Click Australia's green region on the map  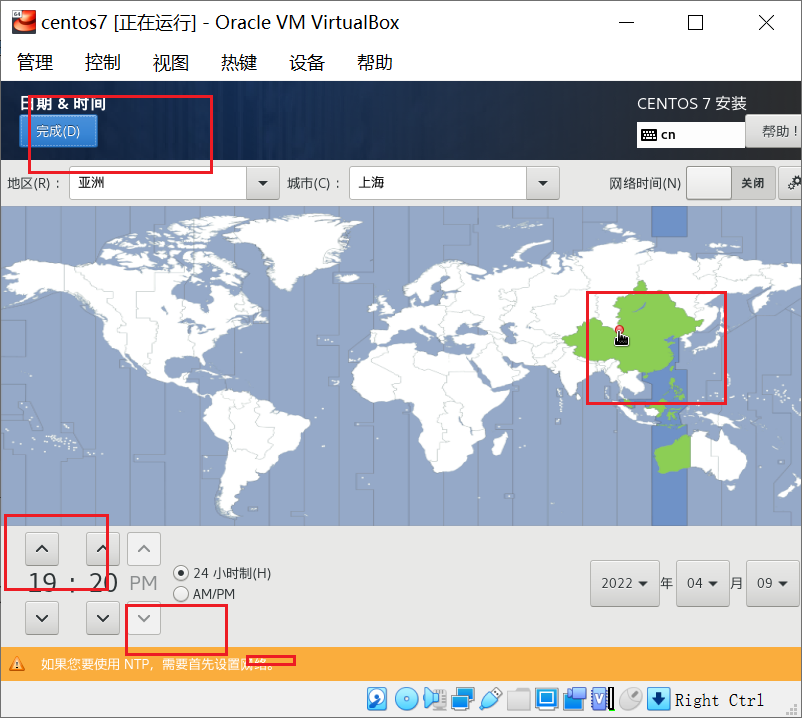point(673,454)
